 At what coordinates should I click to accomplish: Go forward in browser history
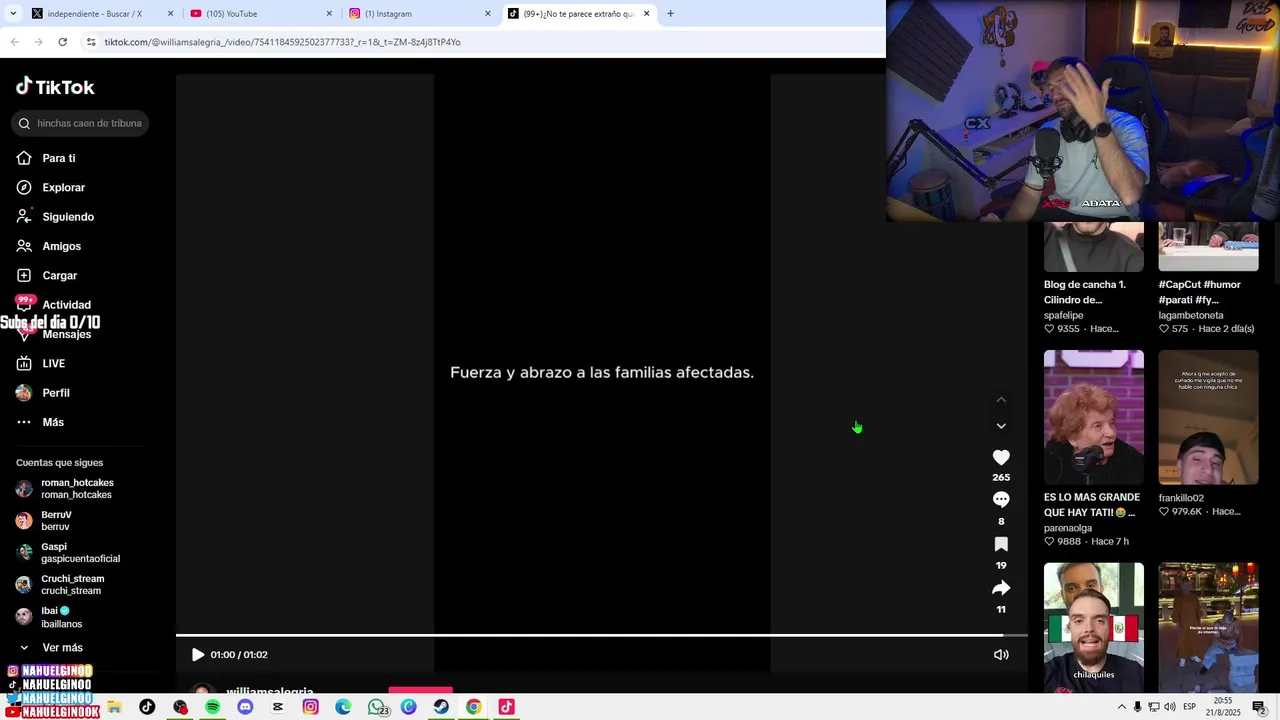click(38, 42)
